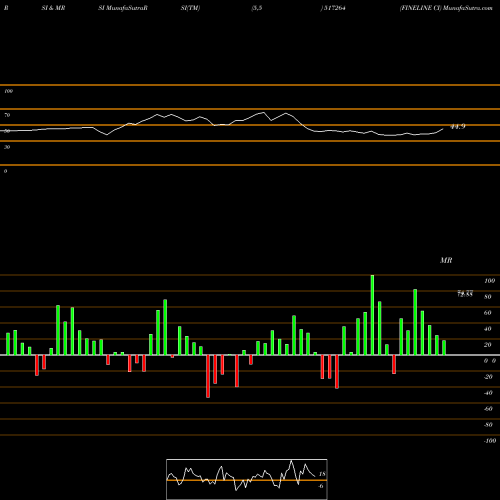Click the RSI axis label 30

(x=7, y=147)
